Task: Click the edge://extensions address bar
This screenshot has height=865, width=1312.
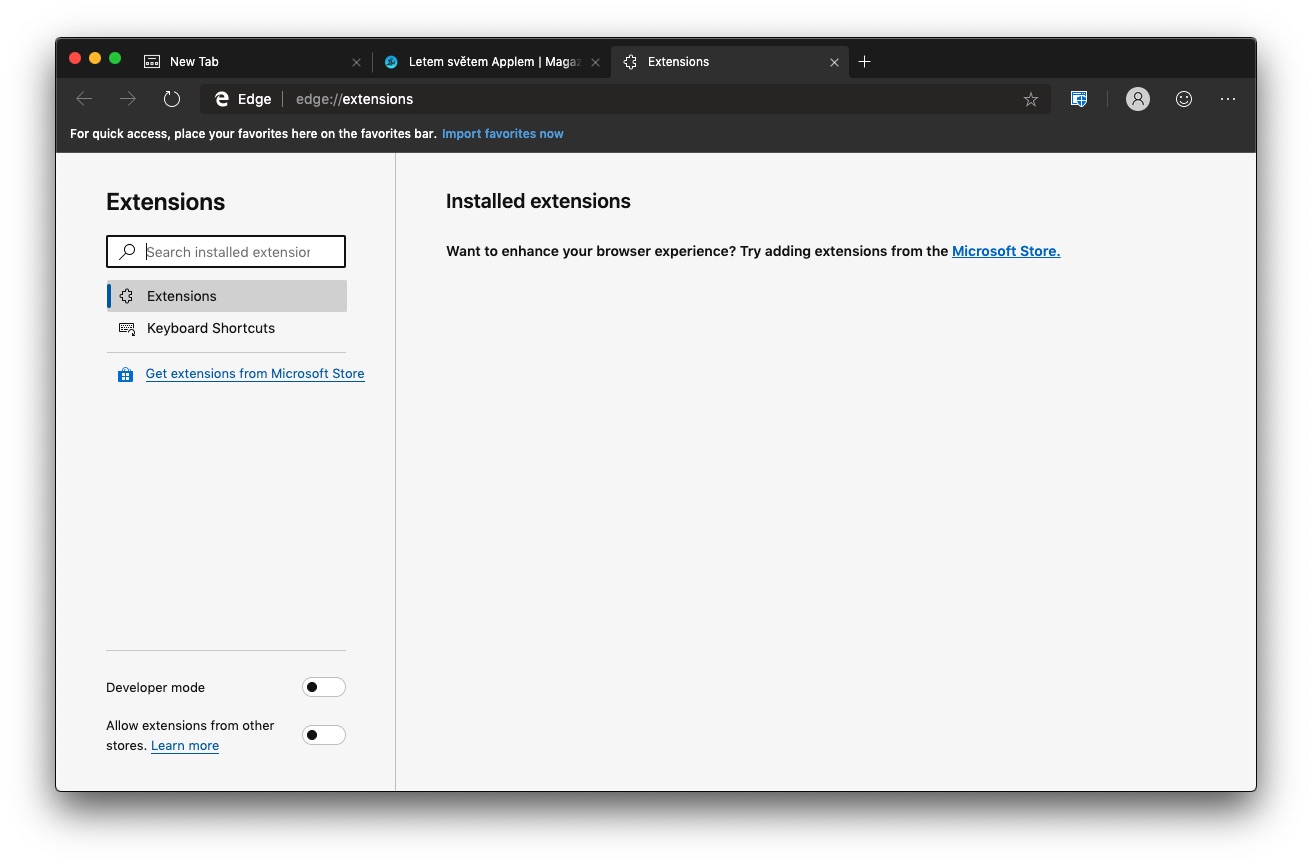Action: pos(625,99)
